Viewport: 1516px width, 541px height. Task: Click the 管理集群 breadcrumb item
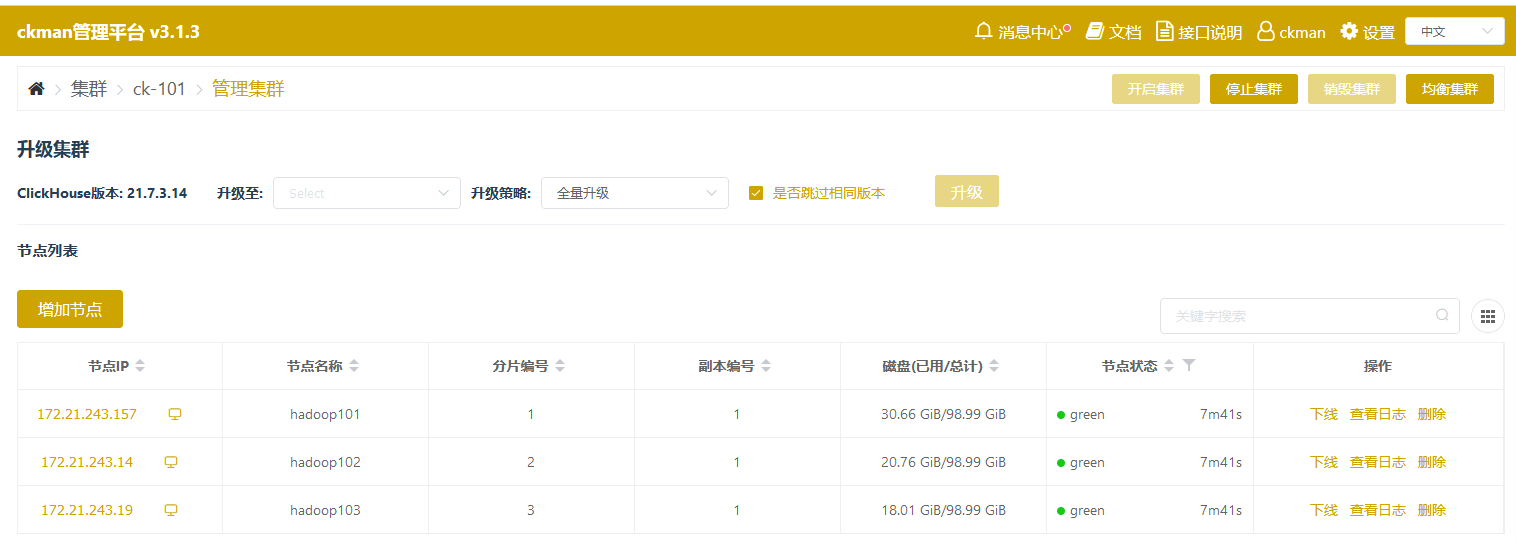coord(248,89)
